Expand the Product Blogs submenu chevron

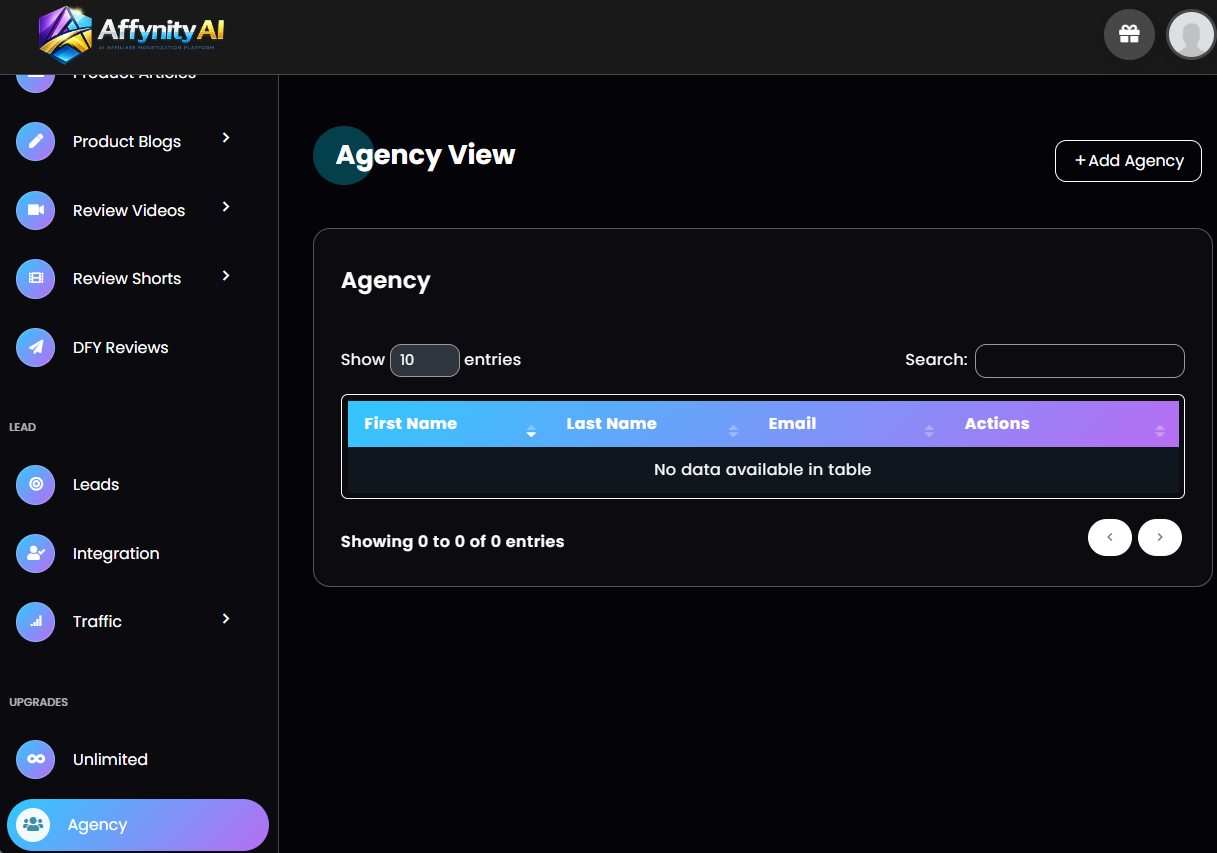point(226,138)
